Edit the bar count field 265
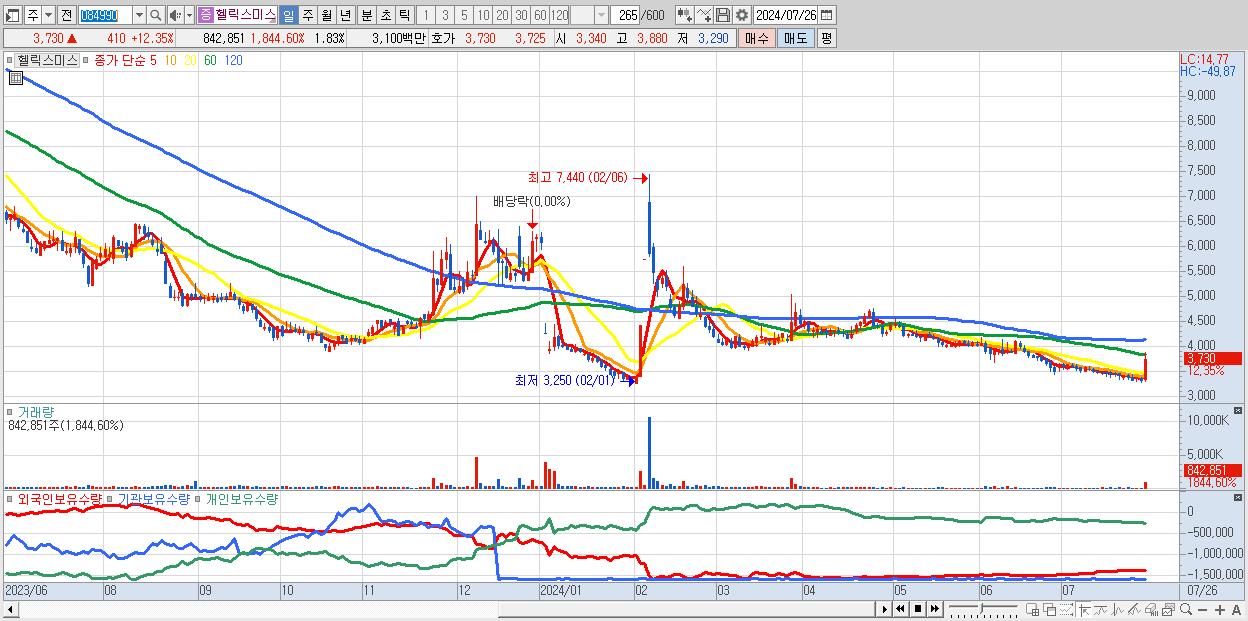 tap(627, 15)
